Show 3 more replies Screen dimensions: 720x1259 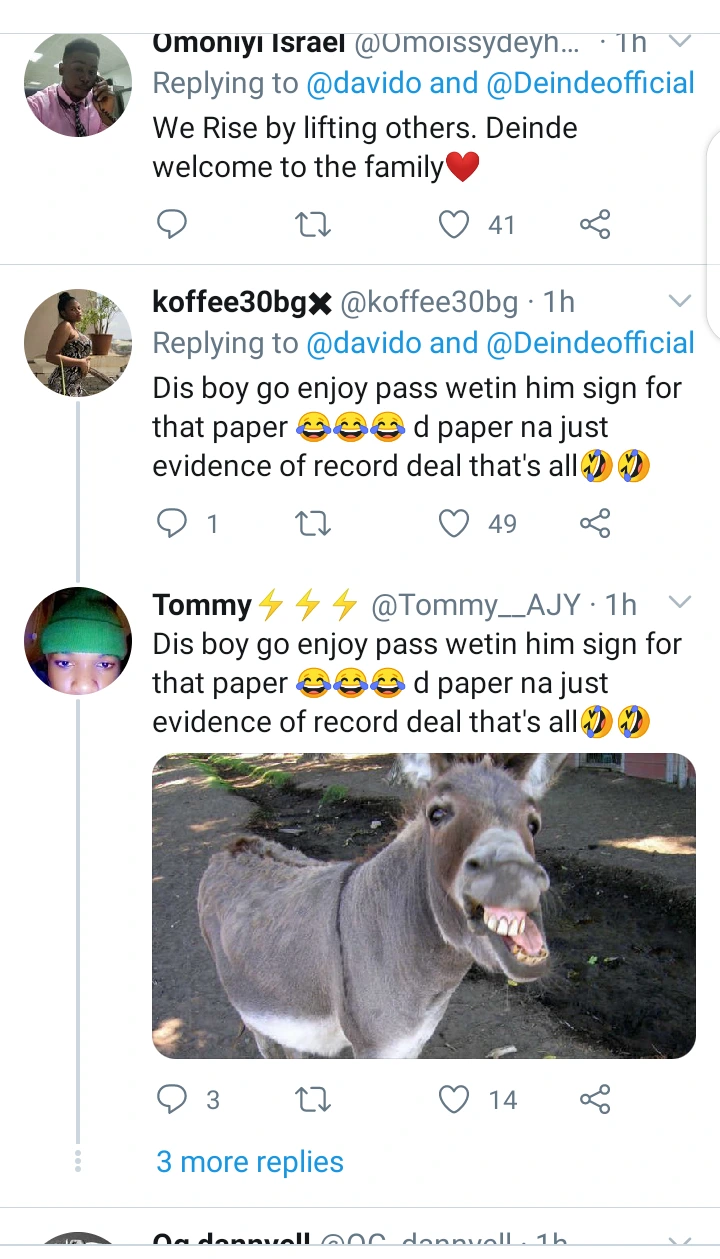point(250,1162)
